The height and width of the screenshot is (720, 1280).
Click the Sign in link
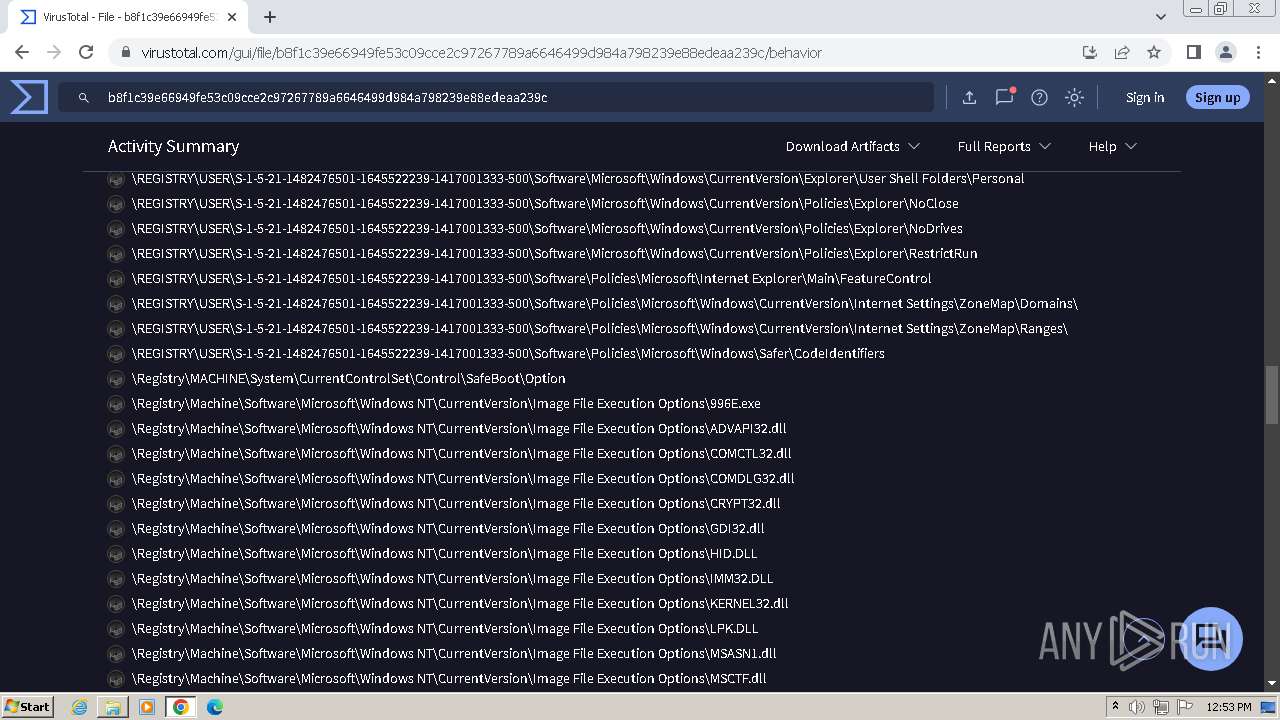[1145, 97]
